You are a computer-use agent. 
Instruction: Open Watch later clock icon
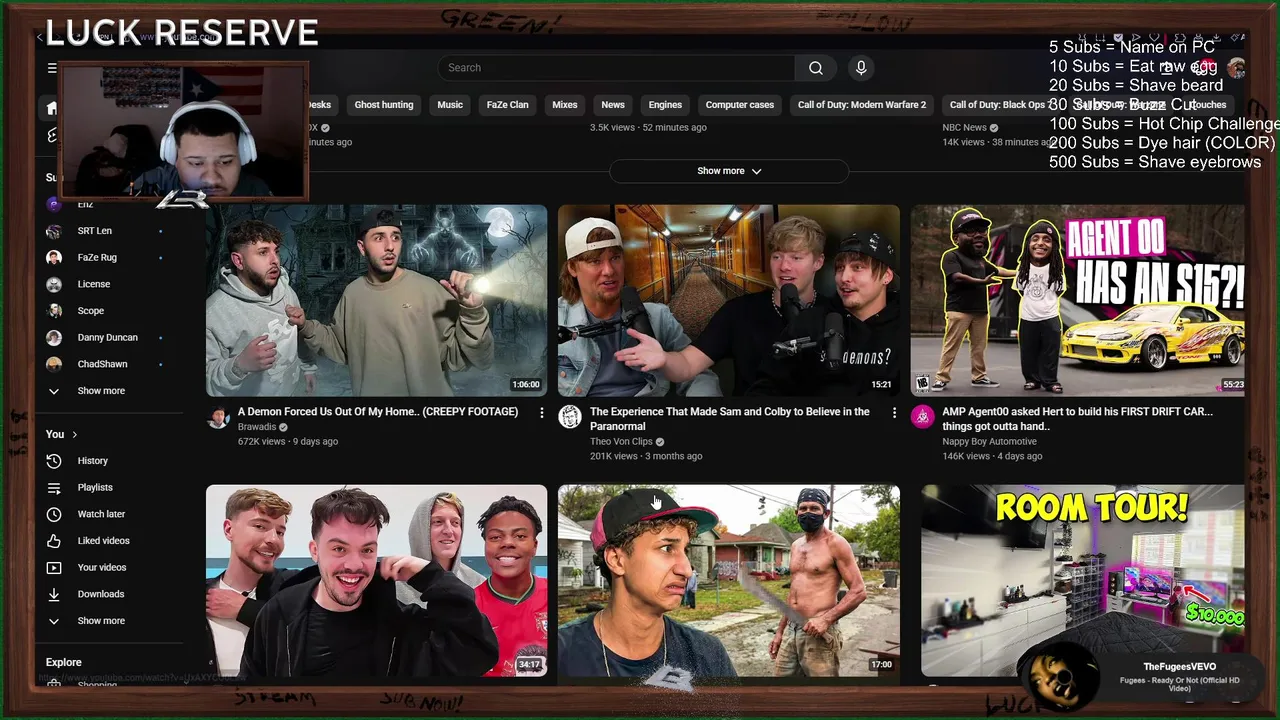pos(54,514)
